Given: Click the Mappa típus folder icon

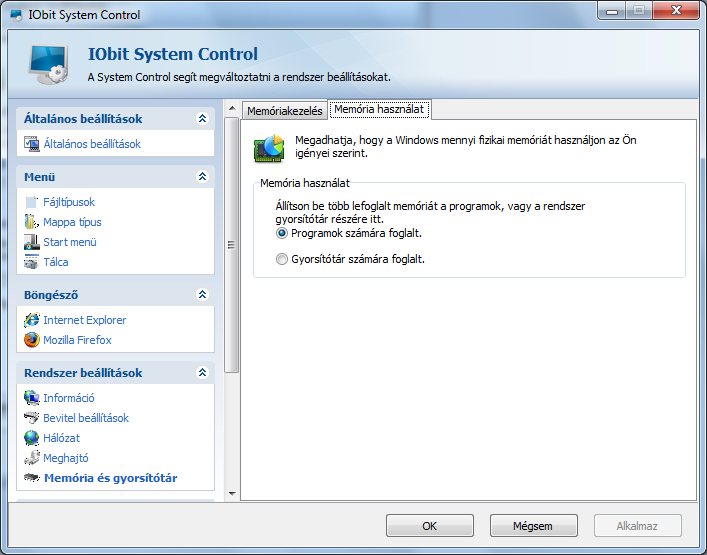Looking at the screenshot, I should pos(32,222).
